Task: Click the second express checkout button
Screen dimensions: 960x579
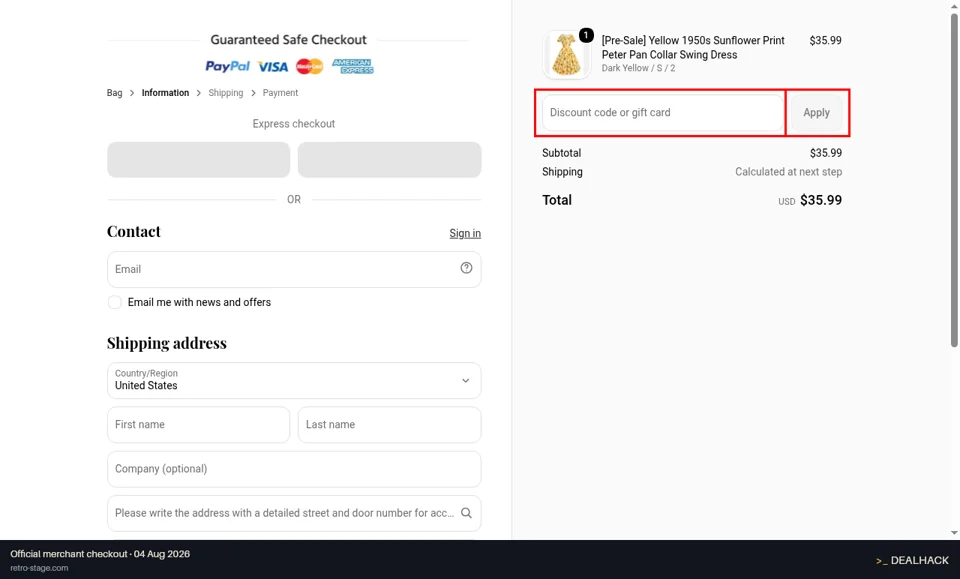Action: tap(389, 160)
